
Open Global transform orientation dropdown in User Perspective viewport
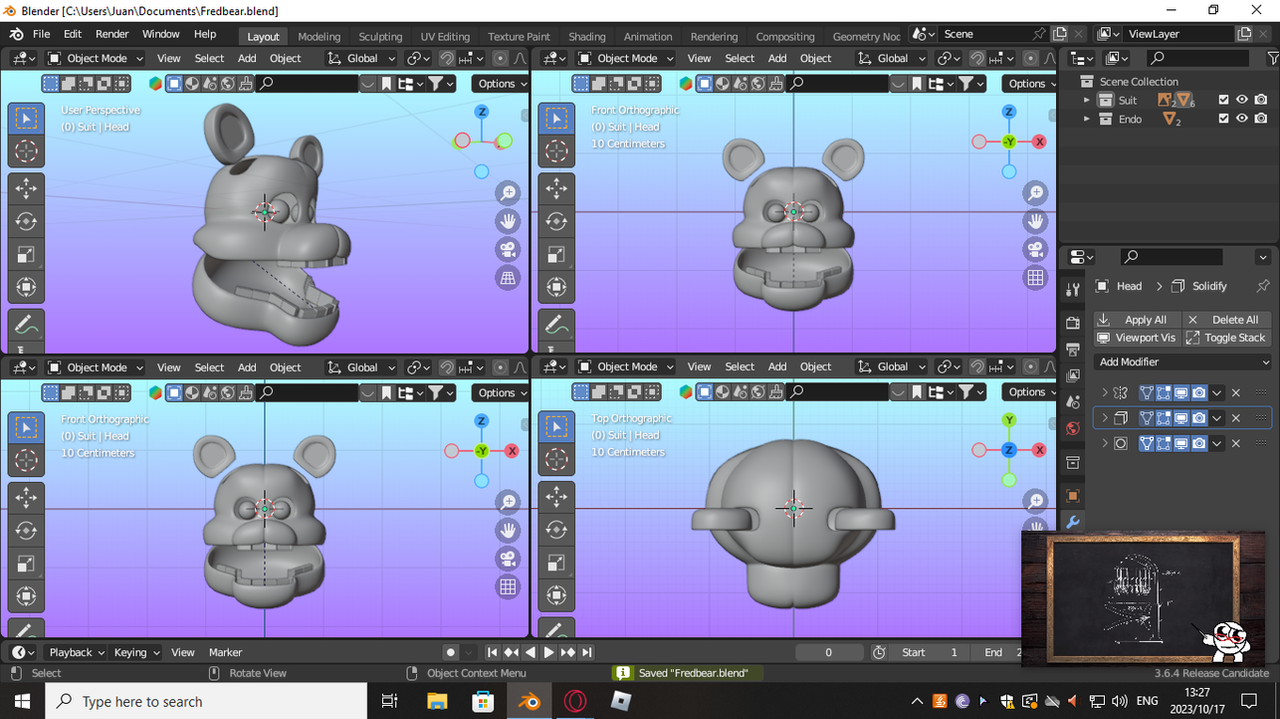(x=362, y=59)
